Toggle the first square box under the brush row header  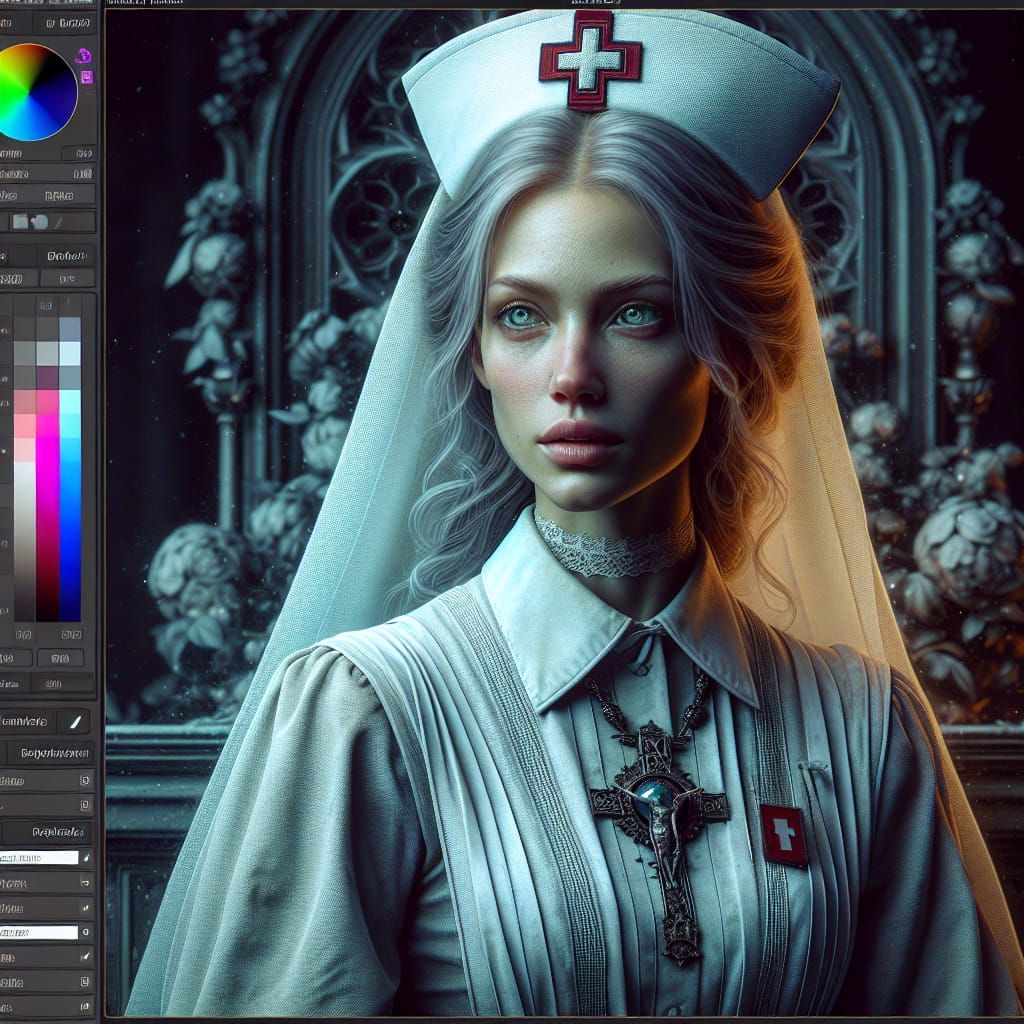coord(85,780)
